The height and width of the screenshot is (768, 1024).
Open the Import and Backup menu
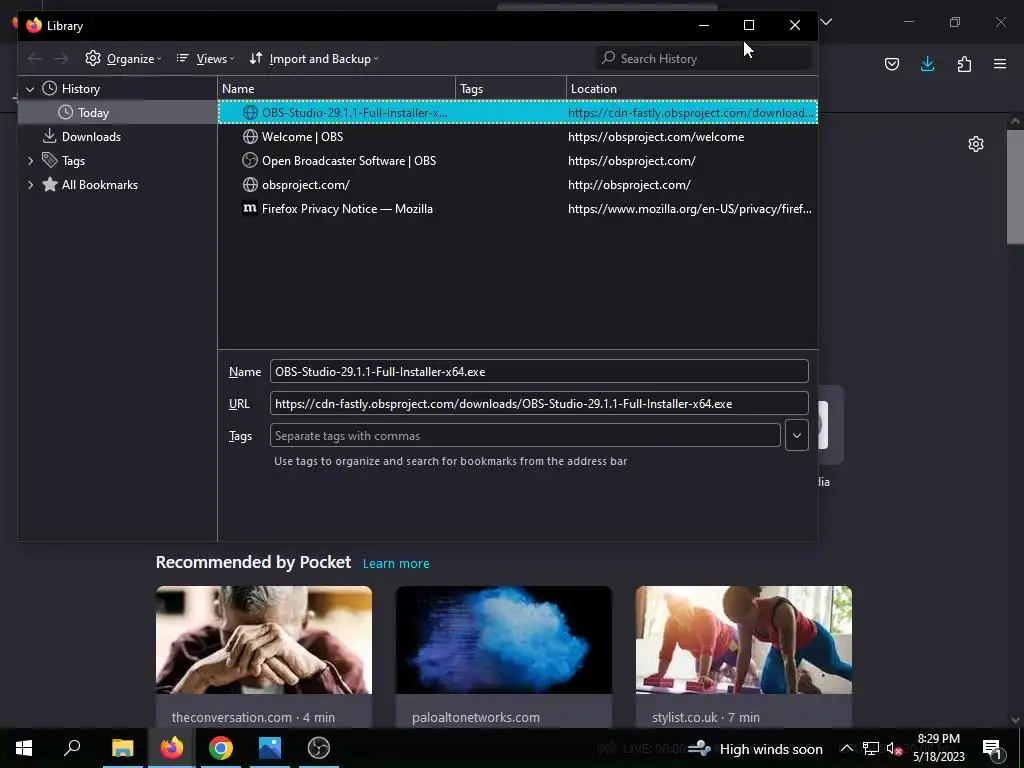(313, 59)
